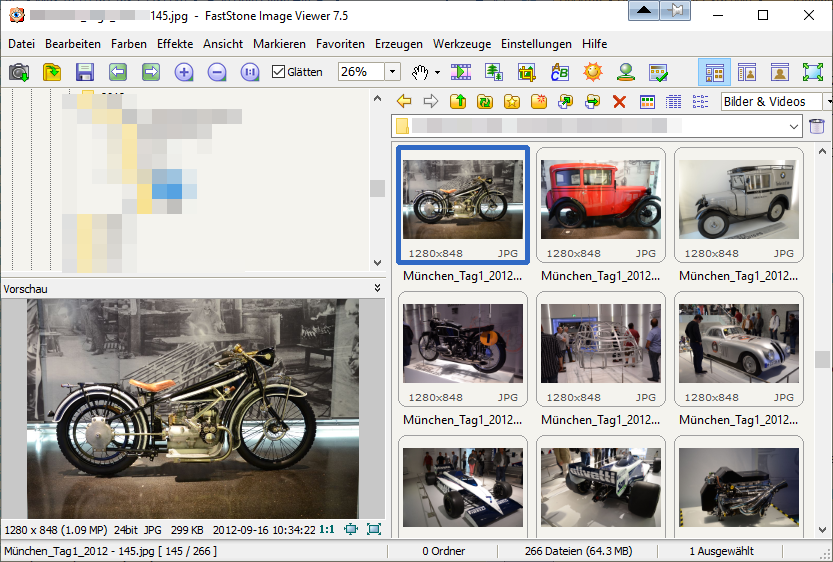Expand the Bilder & Videos filter dropdown
The height and width of the screenshot is (562, 833).
pos(827,101)
